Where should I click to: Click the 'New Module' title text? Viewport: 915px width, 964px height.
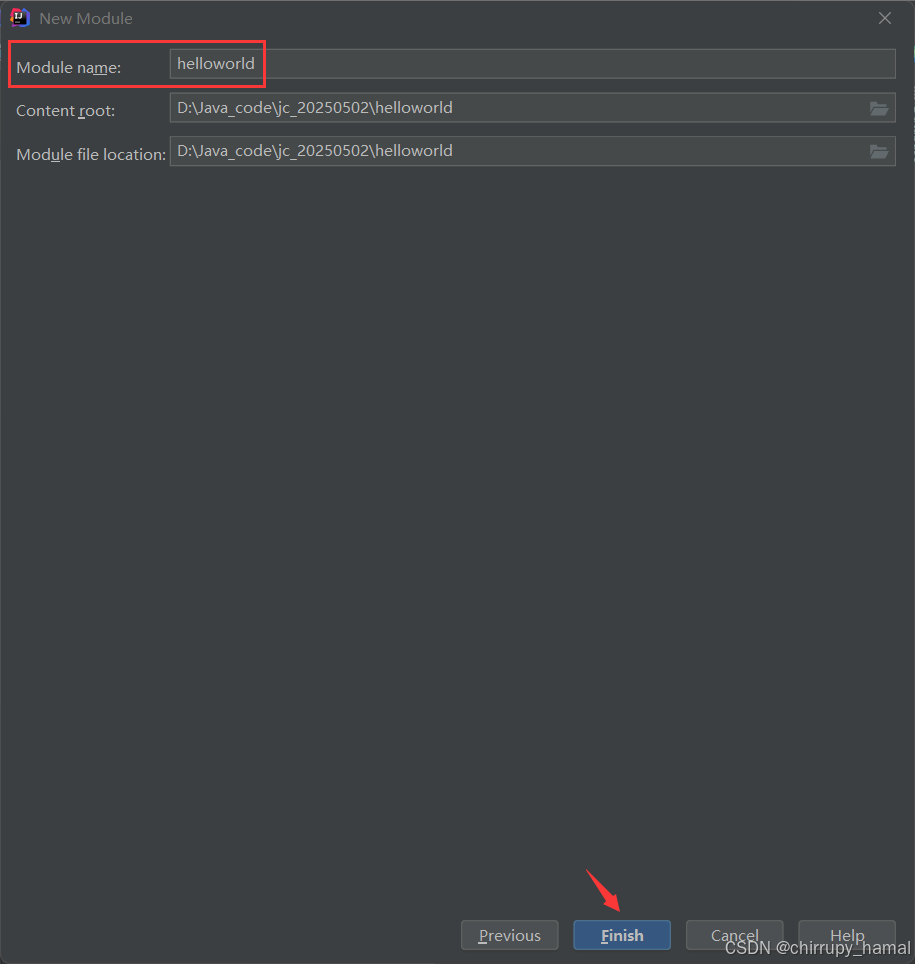tap(85, 18)
